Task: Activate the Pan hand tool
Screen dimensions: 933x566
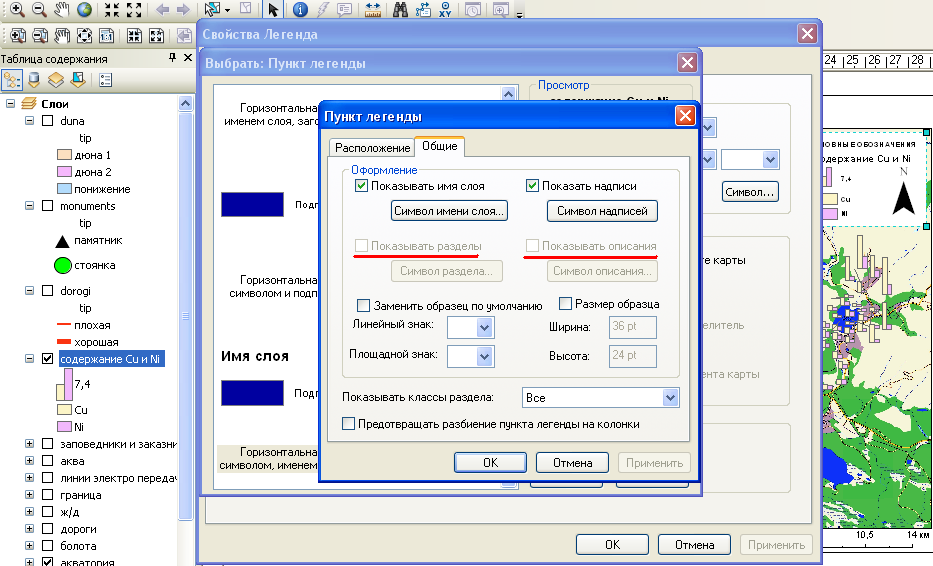Action: [61, 10]
